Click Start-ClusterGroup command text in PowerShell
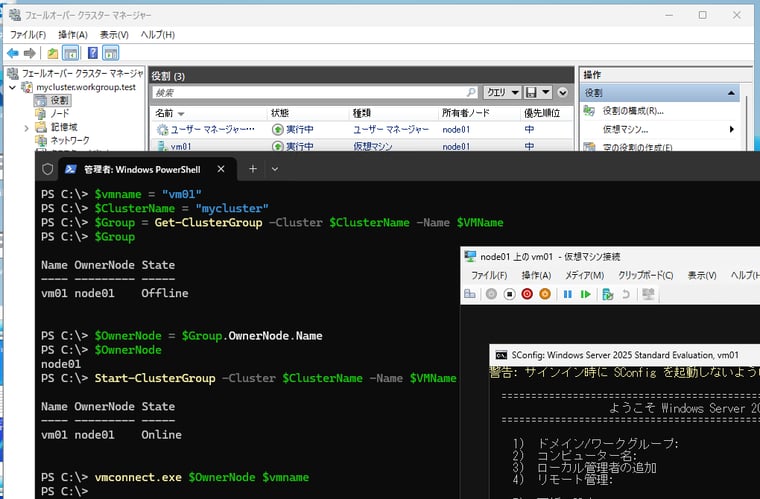 [155, 378]
